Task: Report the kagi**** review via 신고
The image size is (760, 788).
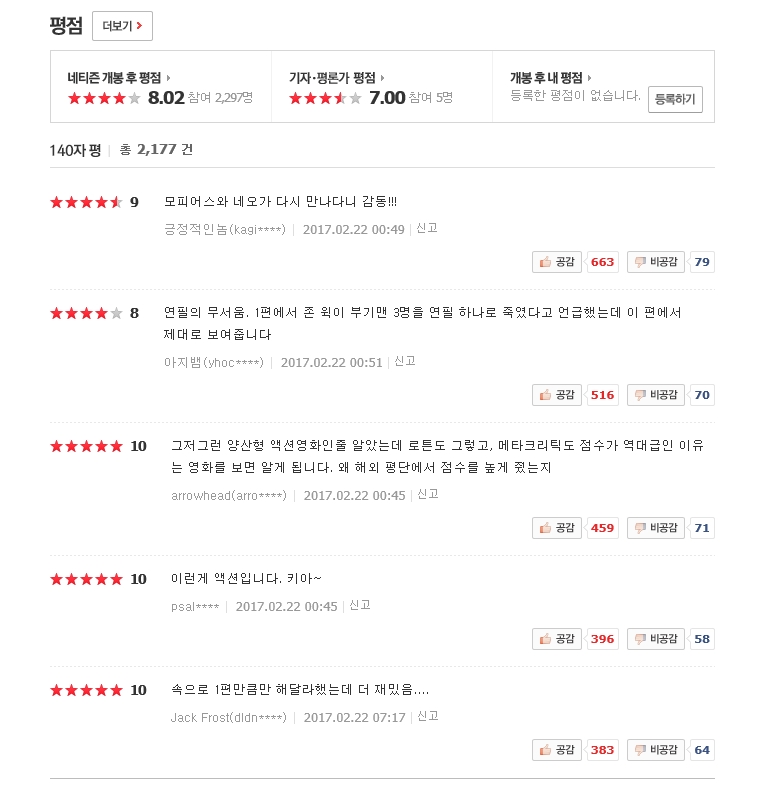Action: 427,229
